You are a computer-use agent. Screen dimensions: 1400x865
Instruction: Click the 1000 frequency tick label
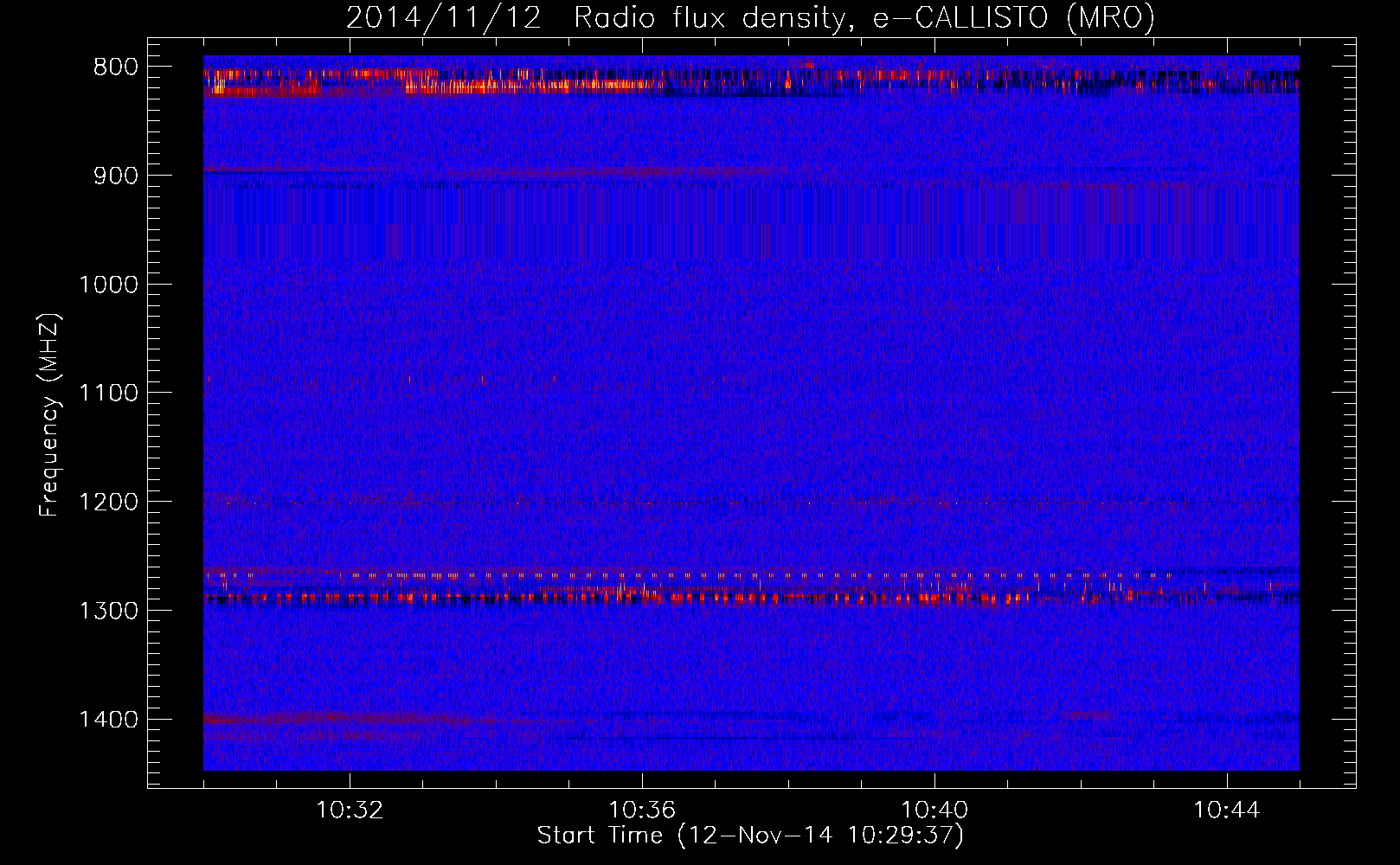(x=109, y=285)
